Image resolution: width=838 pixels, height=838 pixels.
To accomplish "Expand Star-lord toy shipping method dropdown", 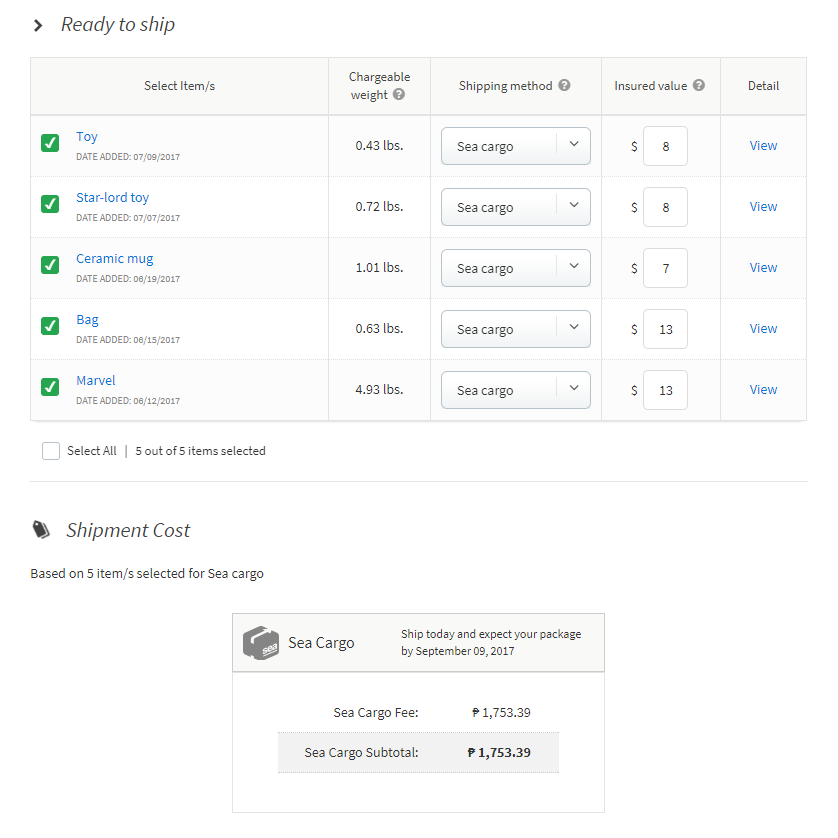I will click(515, 207).
